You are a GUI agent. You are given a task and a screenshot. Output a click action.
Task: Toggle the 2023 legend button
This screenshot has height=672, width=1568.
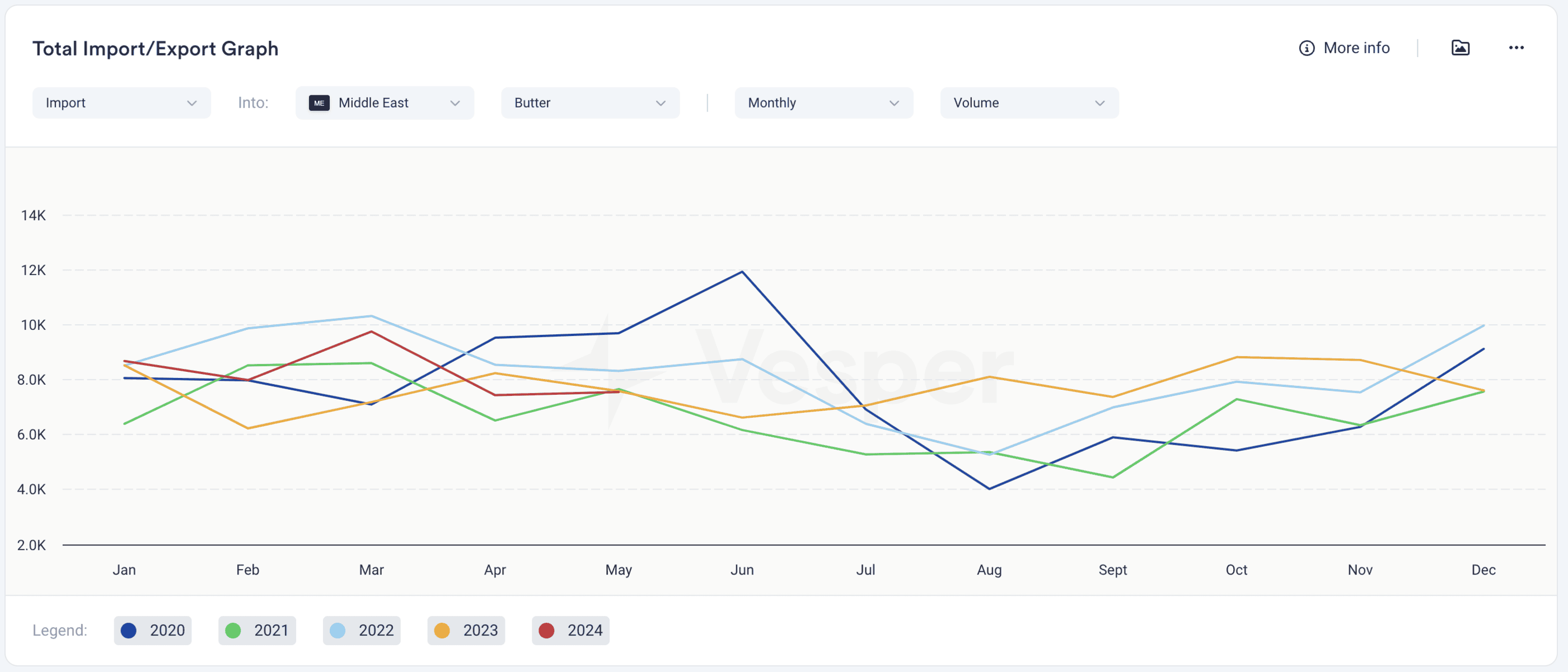466,630
